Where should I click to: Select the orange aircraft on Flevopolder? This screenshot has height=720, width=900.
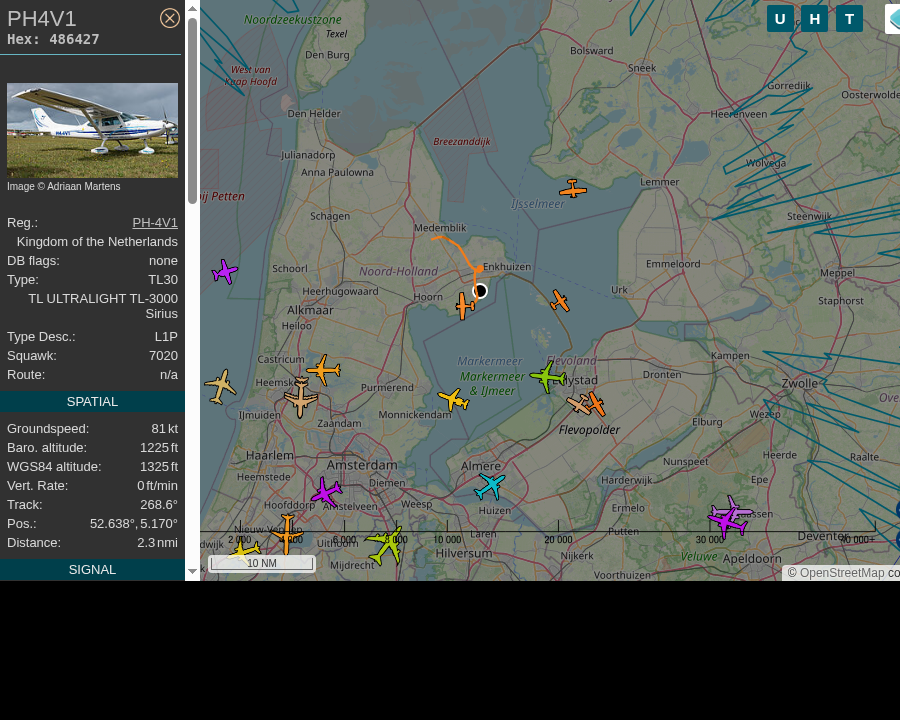coord(596,404)
